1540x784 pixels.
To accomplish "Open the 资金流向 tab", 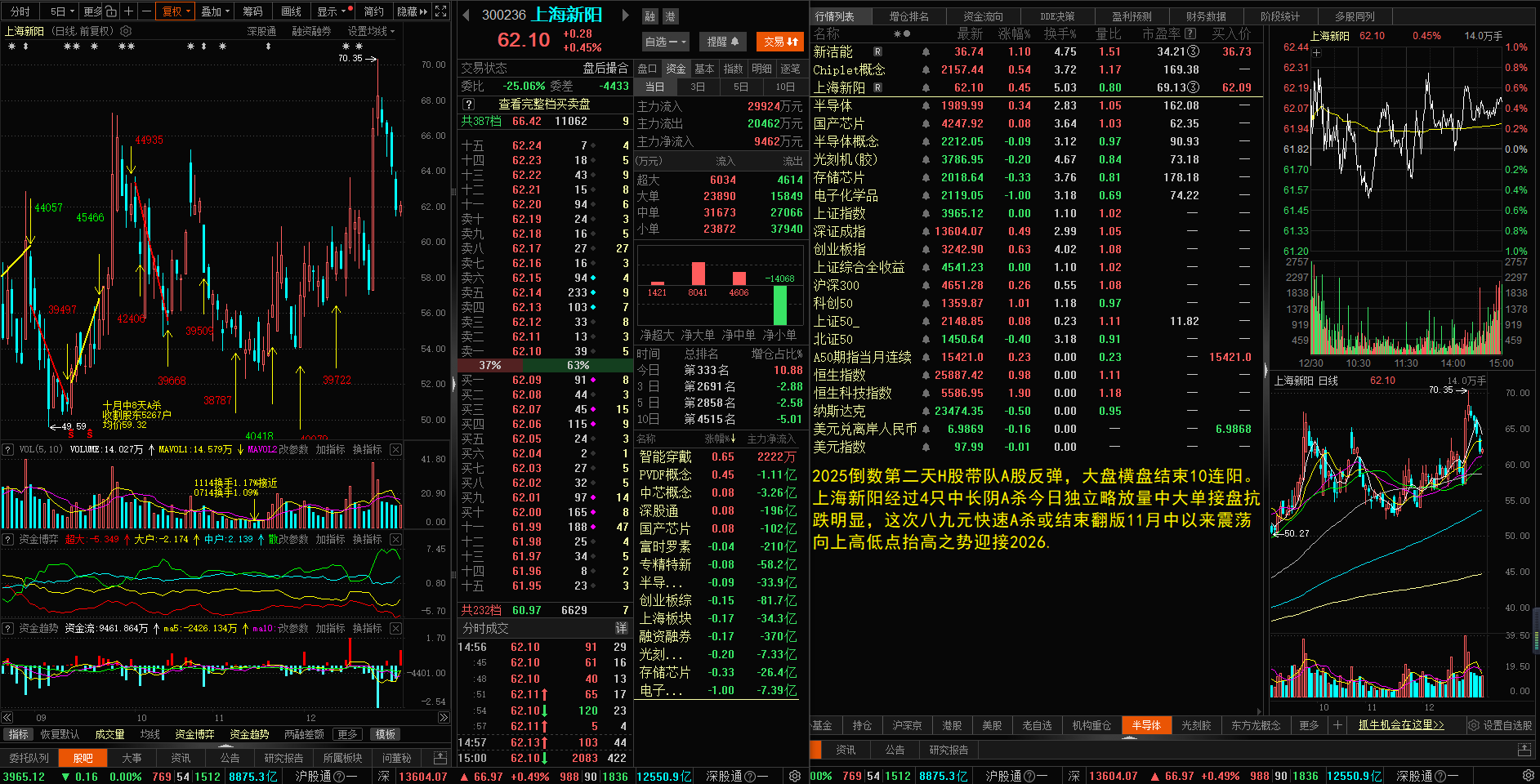I will tap(983, 16).
